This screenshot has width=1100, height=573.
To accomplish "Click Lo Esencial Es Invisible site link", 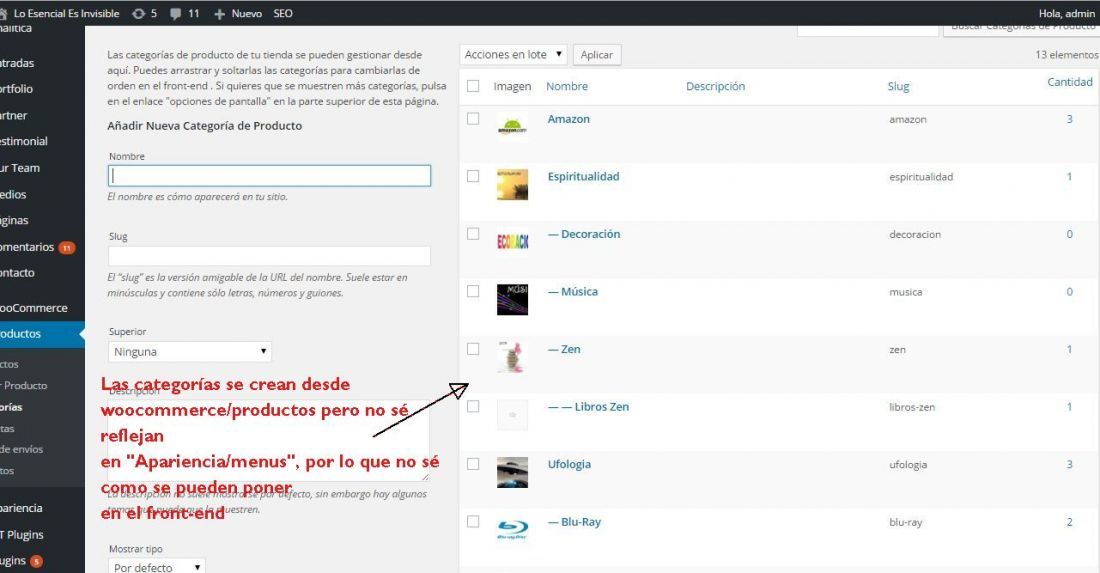I will point(66,13).
